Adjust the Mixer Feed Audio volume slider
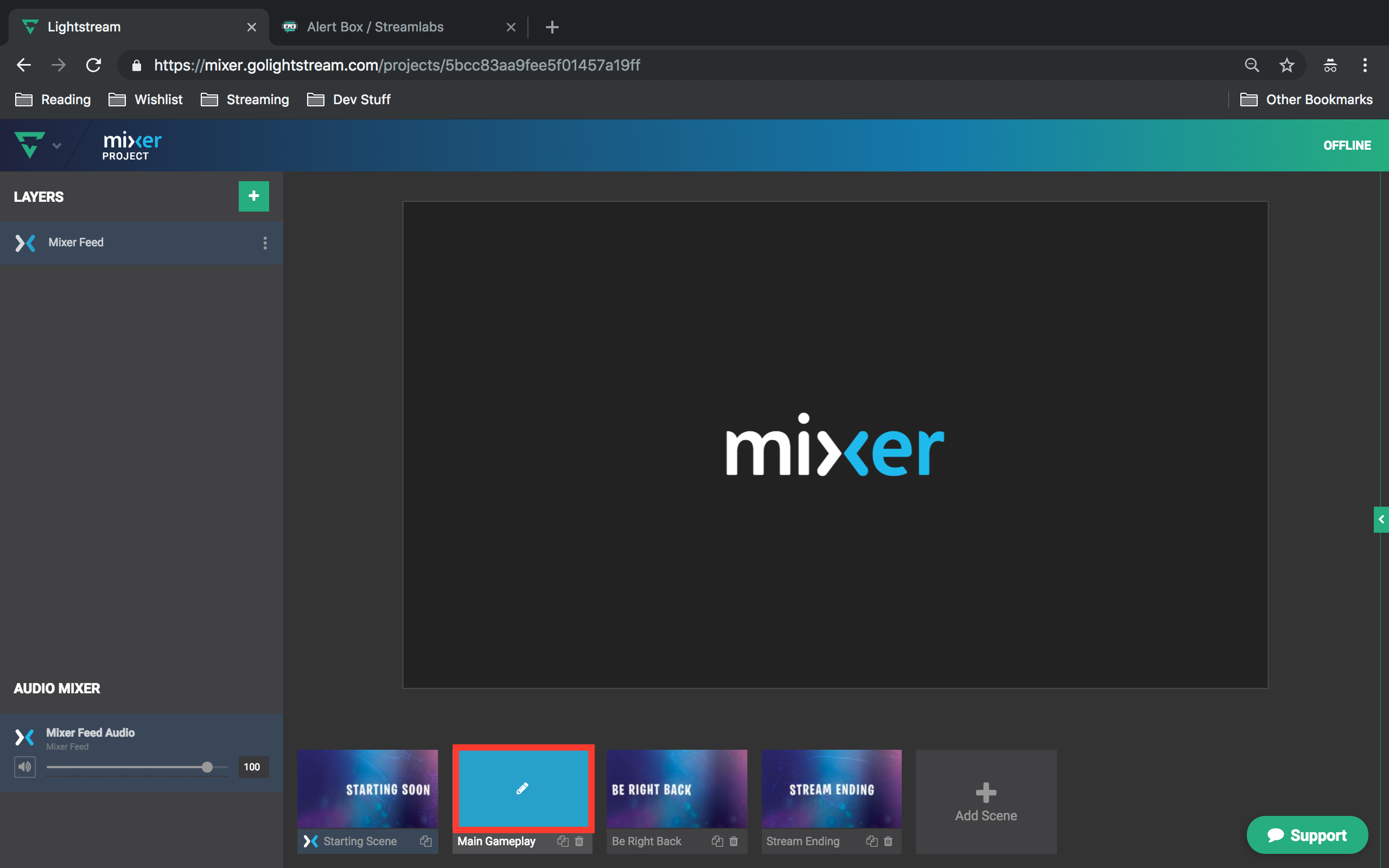This screenshot has height=868, width=1389. [x=207, y=767]
